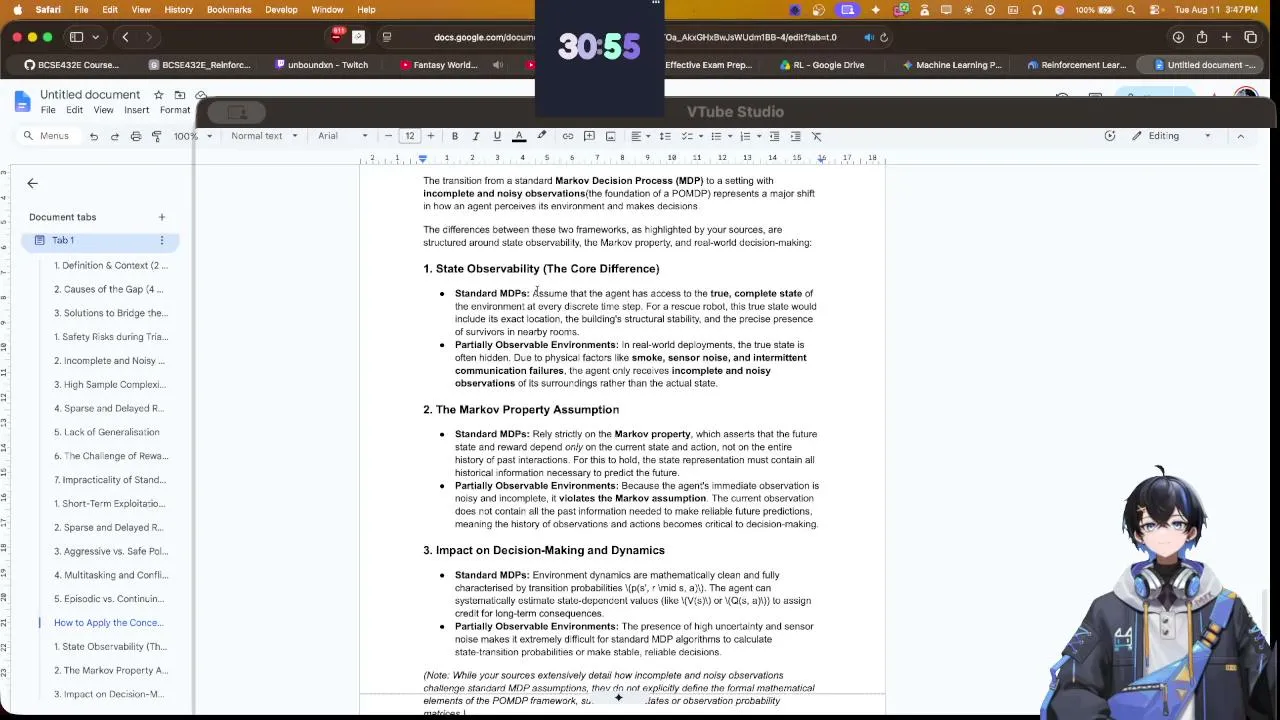Navigate to '5. Episodic vs. Continuin...' outline item
This screenshot has width=1280, height=720.
pos(109,599)
